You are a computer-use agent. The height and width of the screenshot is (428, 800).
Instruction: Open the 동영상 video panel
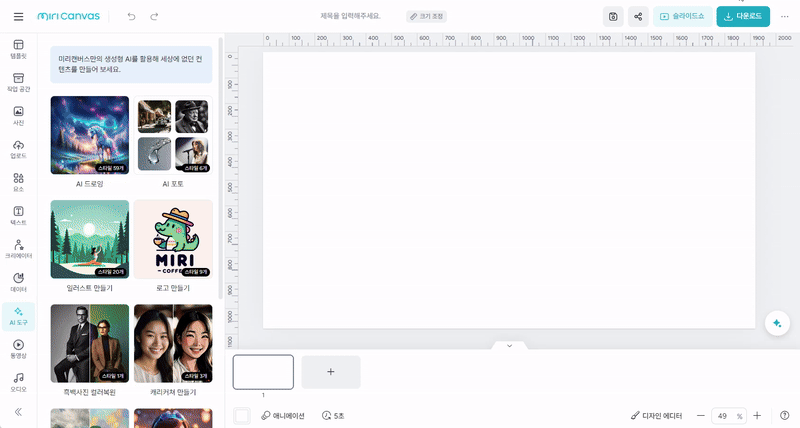click(x=18, y=349)
